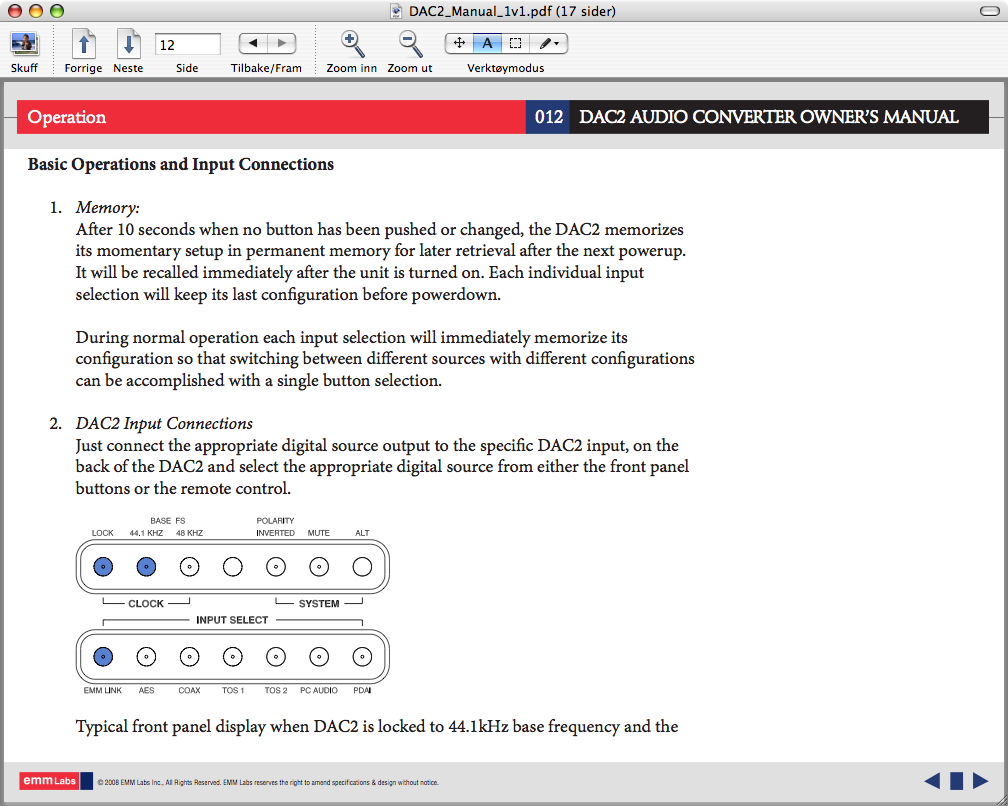Image resolution: width=1008 pixels, height=806 pixels.
Task: Click the red Operation header
Action: [271, 117]
